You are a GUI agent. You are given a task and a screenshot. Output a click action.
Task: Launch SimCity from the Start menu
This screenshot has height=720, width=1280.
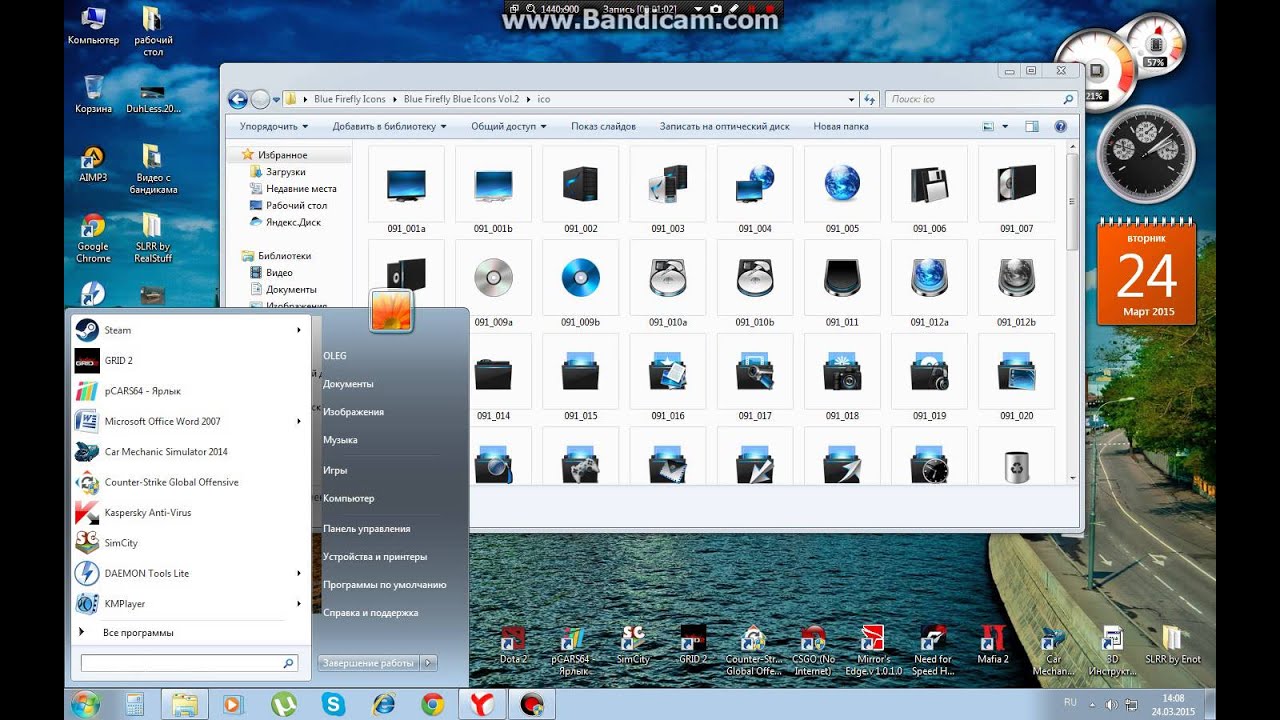click(x=189, y=543)
